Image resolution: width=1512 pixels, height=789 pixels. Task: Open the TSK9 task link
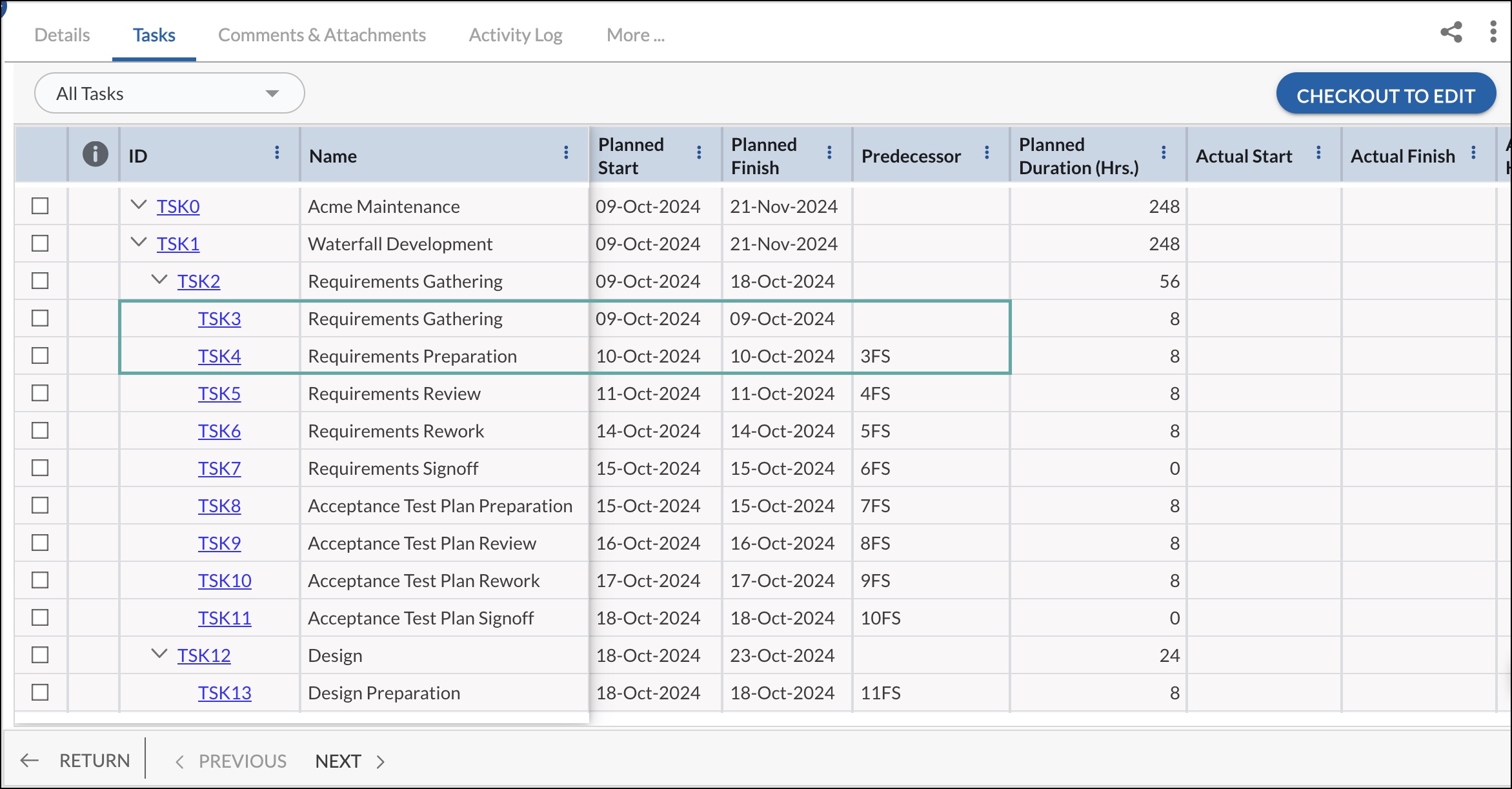pyautogui.click(x=219, y=543)
